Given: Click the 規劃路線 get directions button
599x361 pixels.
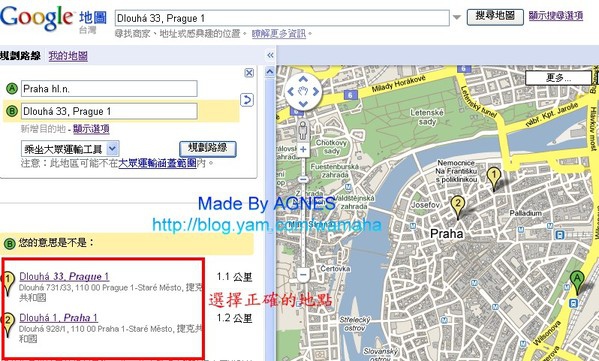Looking at the screenshot, I should (x=207, y=149).
